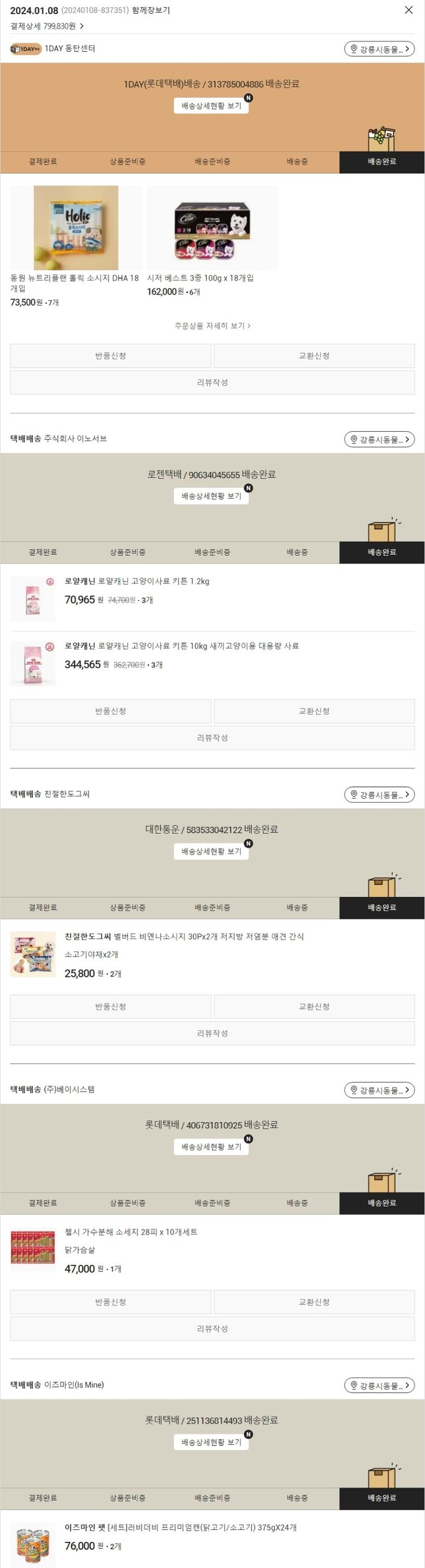The width and height of the screenshot is (425, 1568).
Task: View 배송상세현황 for 로젠택배 shipment
Action: point(211,496)
